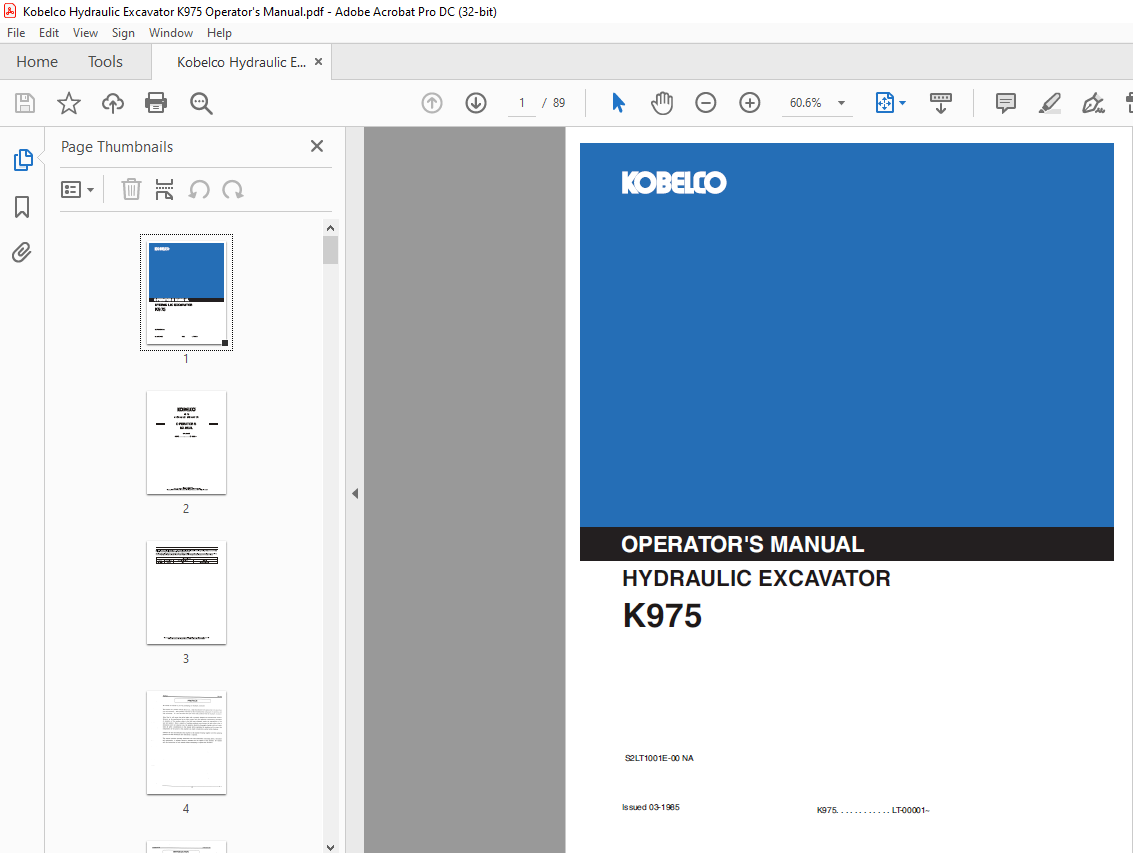This screenshot has height=853, width=1133.
Task: Open the Find text search icon
Action: pyautogui.click(x=201, y=103)
